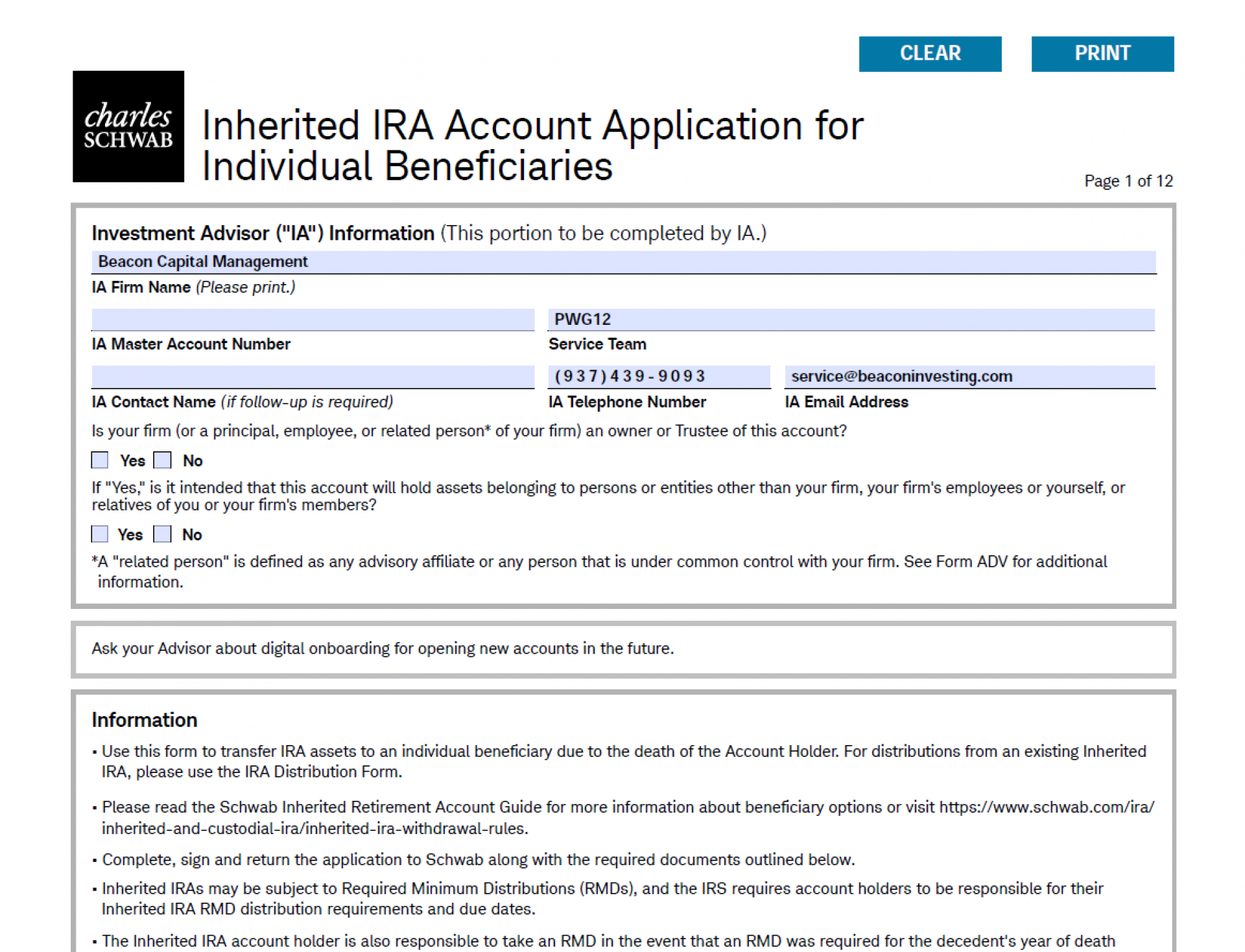1245x952 pixels.
Task: Check No for assets belonging to other persons
Action: coord(162,534)
